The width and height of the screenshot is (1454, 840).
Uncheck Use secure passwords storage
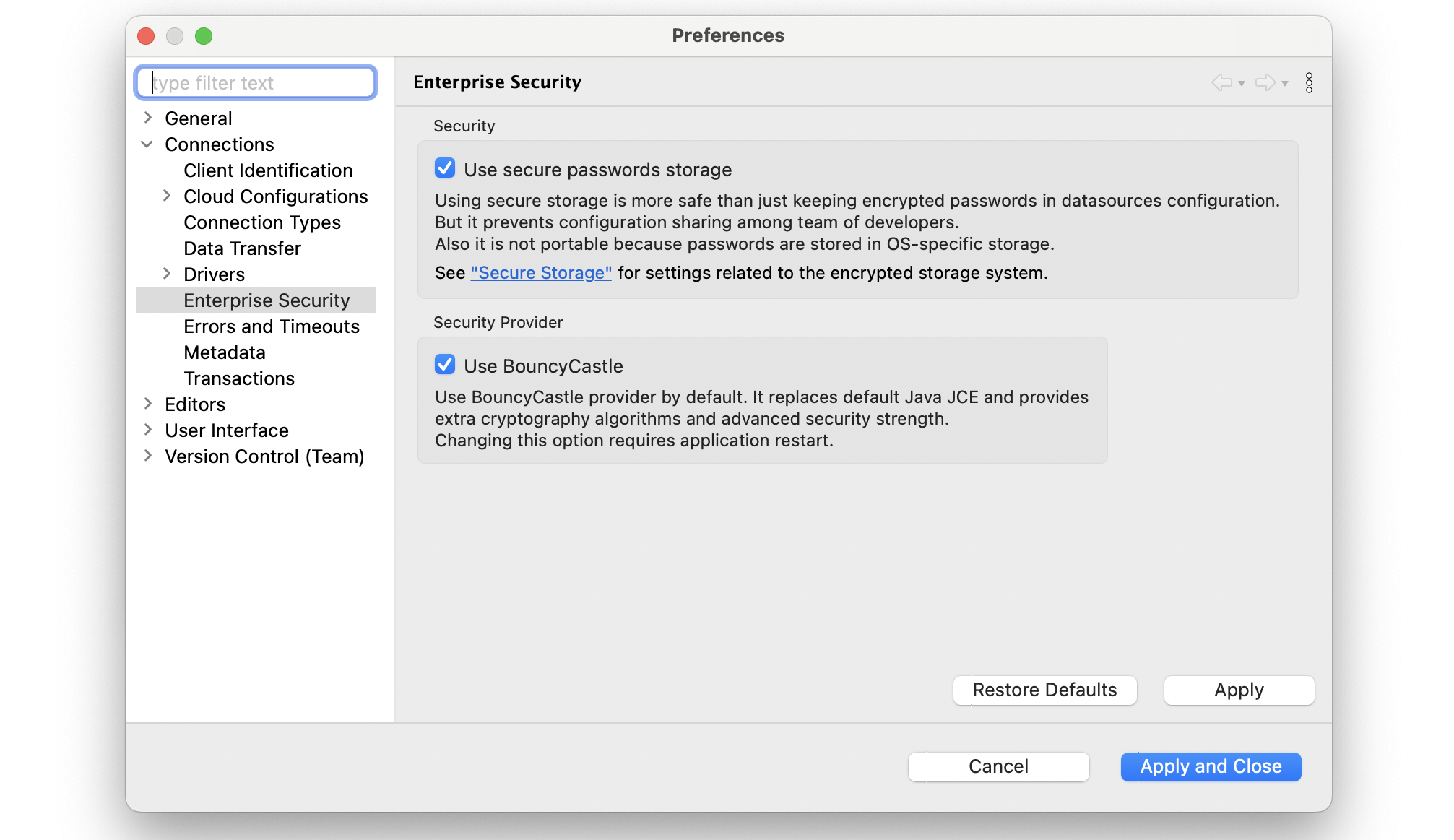(x=444, y=168)
